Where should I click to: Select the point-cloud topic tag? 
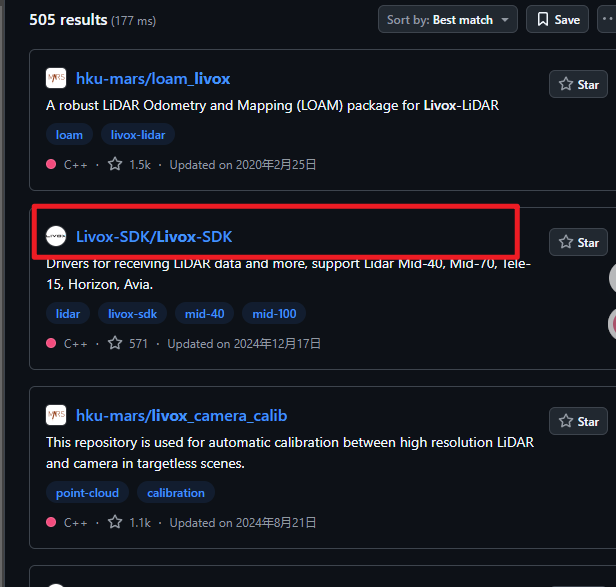tap(87, 493)
